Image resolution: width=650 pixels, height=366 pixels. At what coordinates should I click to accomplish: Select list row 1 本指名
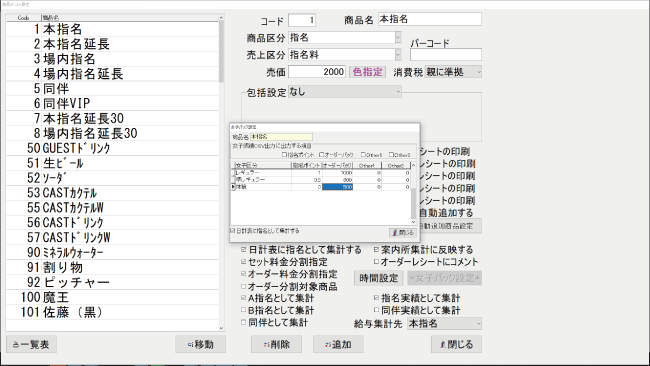coord(112,29)
